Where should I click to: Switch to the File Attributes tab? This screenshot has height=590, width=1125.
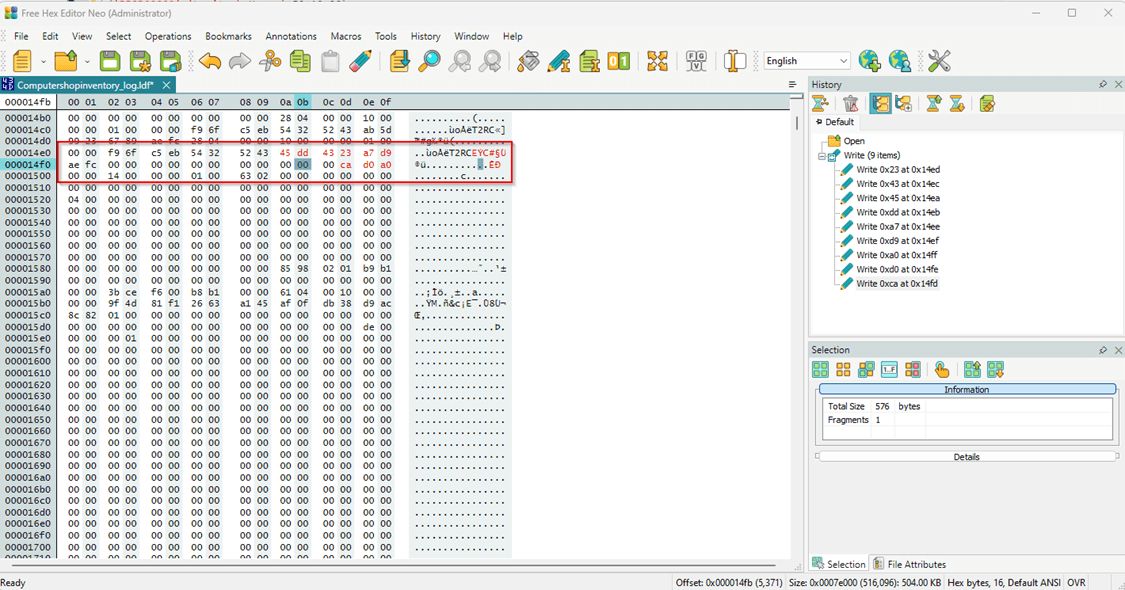(909, 564)
